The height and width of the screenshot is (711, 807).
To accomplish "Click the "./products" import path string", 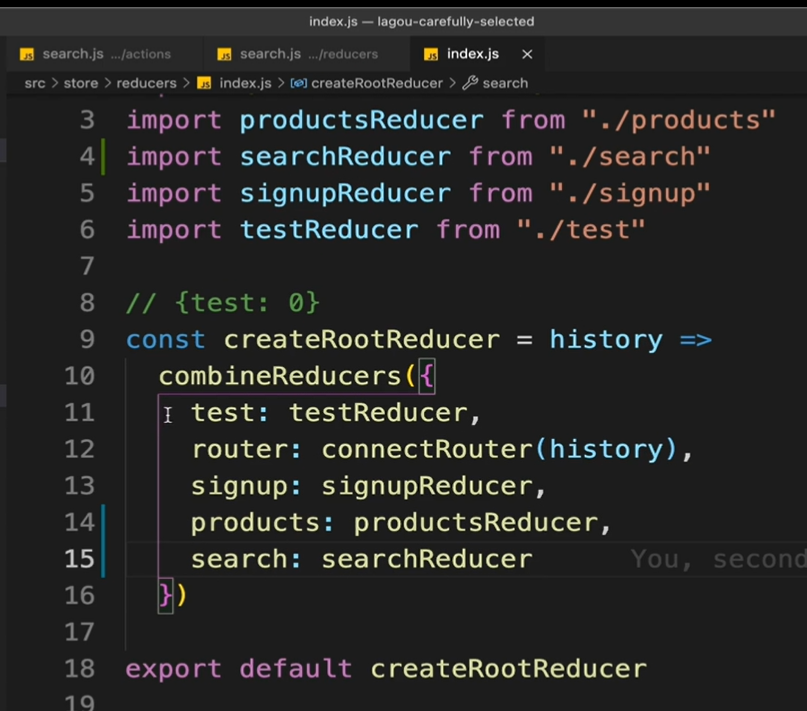I will [679, 121].
